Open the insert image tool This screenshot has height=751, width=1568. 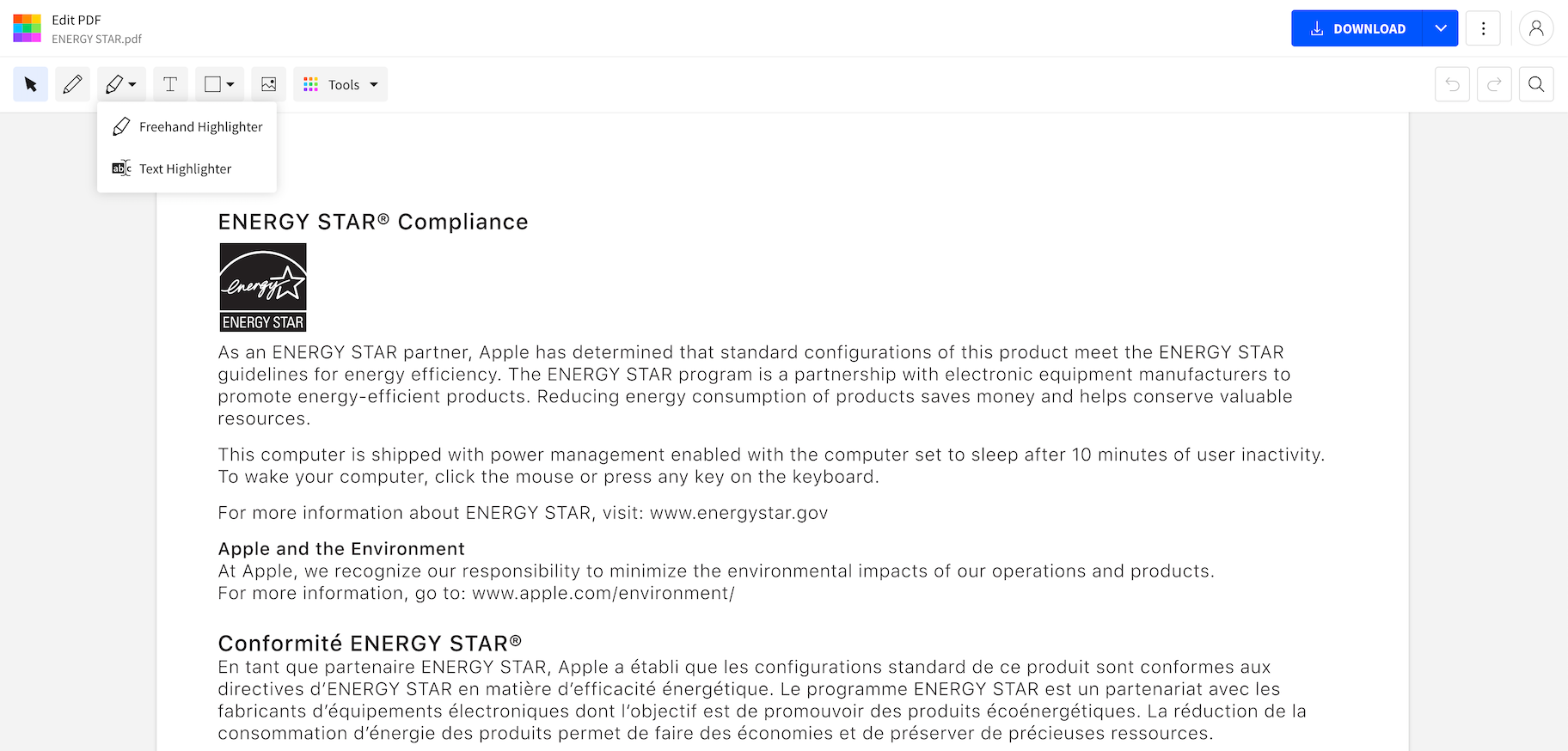269,84
